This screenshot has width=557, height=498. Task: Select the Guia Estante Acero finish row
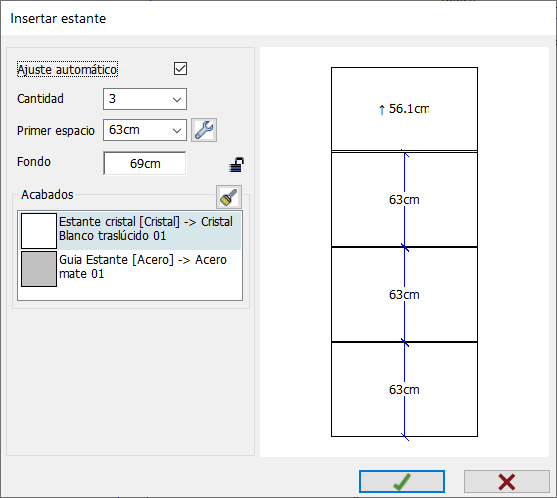coord(131,268)
